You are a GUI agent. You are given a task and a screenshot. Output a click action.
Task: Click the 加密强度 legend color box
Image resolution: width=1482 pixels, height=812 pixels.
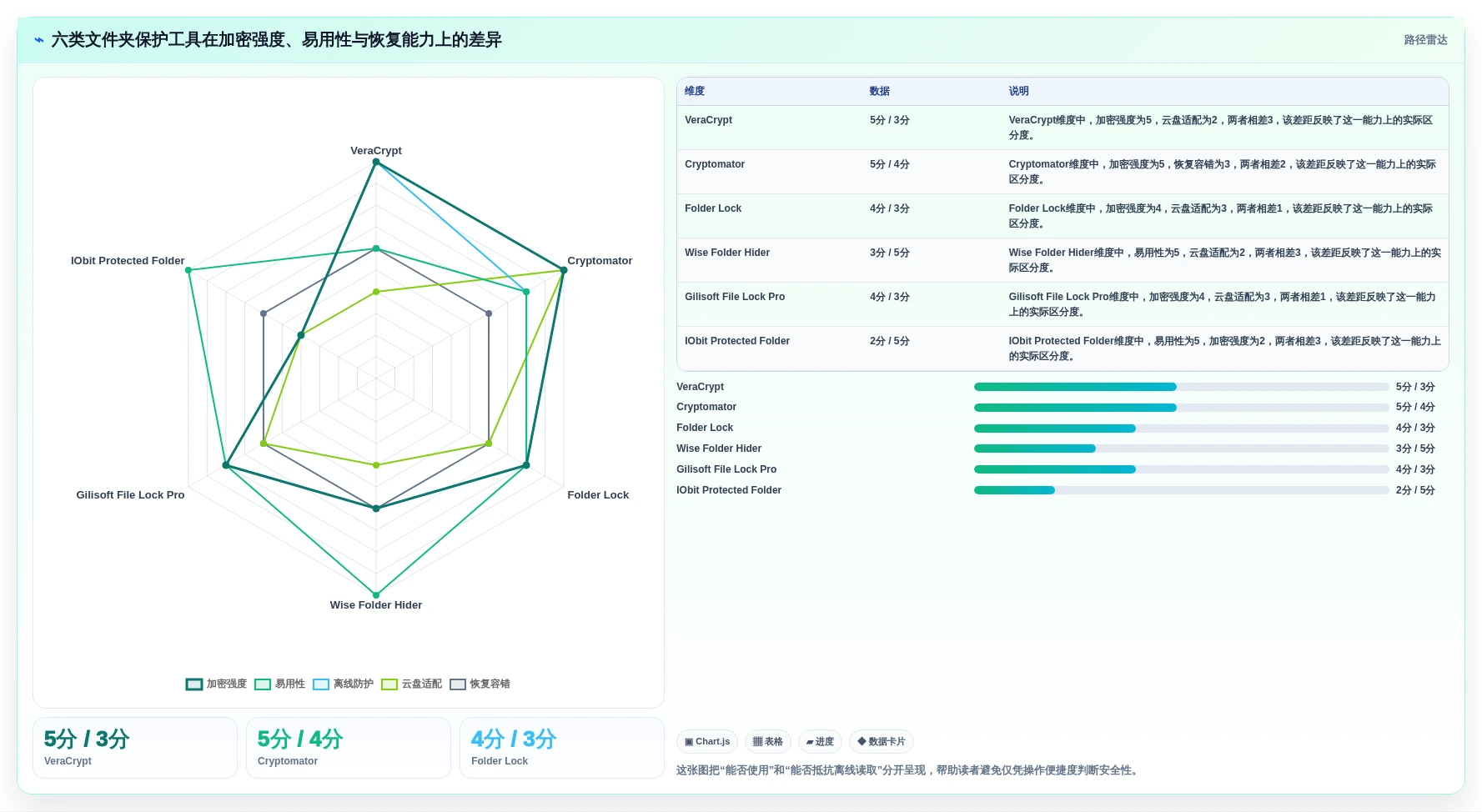[x=193, y=684]
